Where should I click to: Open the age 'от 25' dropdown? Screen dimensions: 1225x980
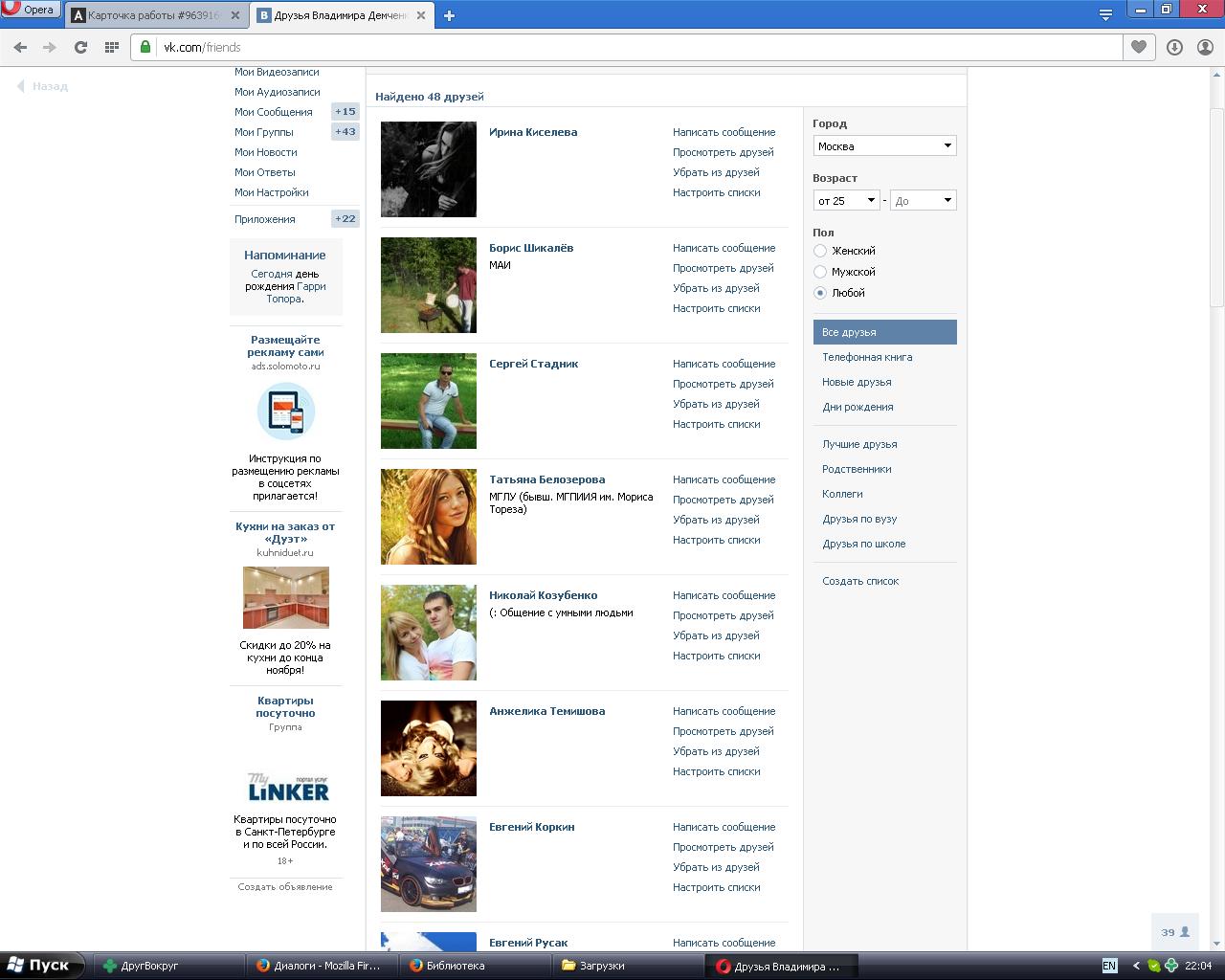click(x=846, y=200)
